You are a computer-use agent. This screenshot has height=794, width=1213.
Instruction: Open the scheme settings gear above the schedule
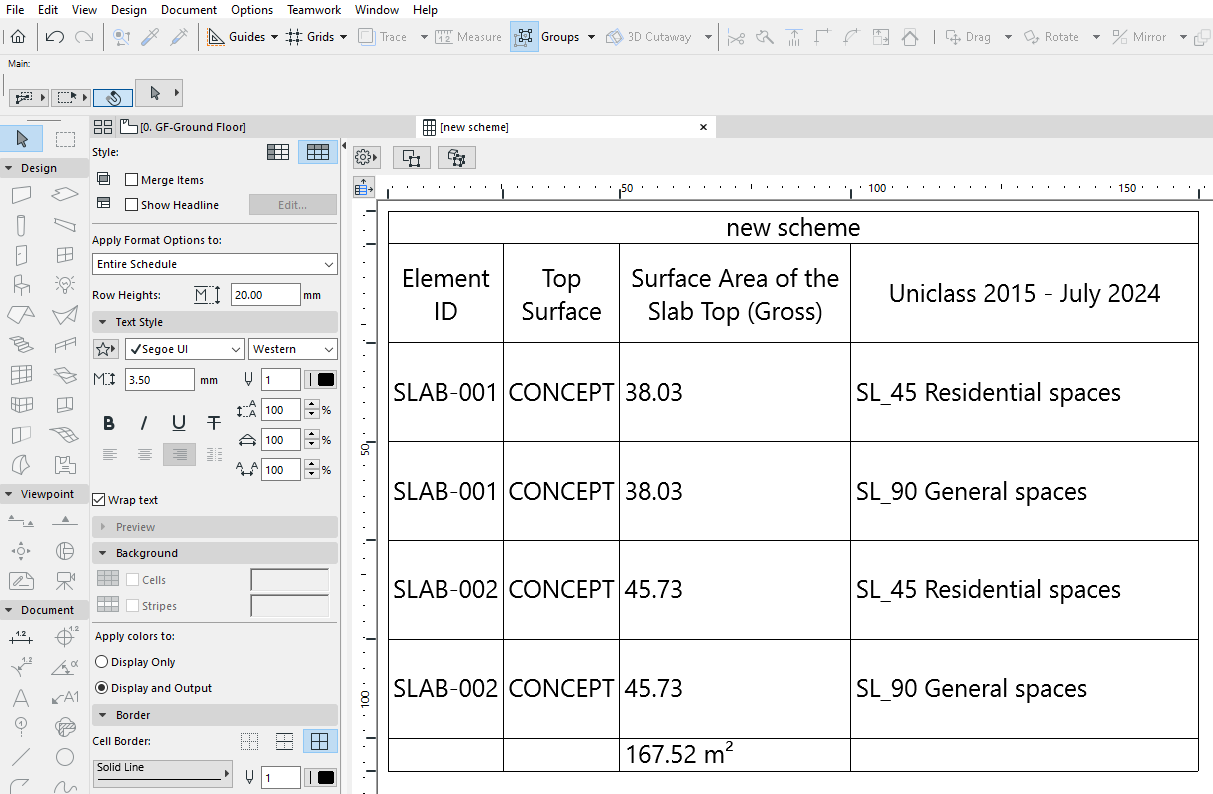click(363, 157)
